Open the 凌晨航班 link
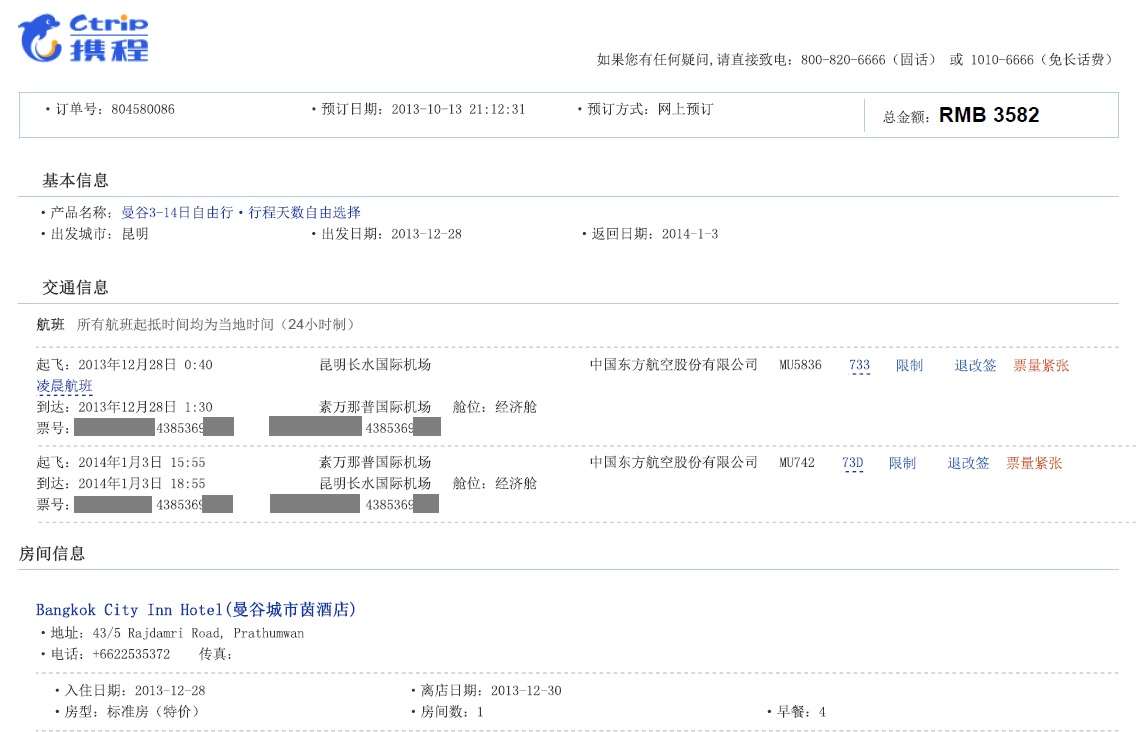1136x732 pixels. click(x=64, y=386)
